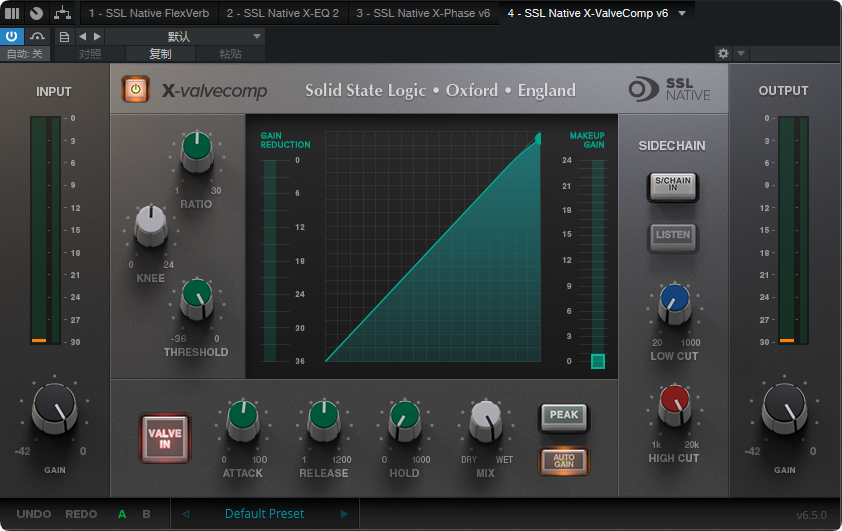Click the output level meter
This screenshot has height=531, width=842.
793,230
